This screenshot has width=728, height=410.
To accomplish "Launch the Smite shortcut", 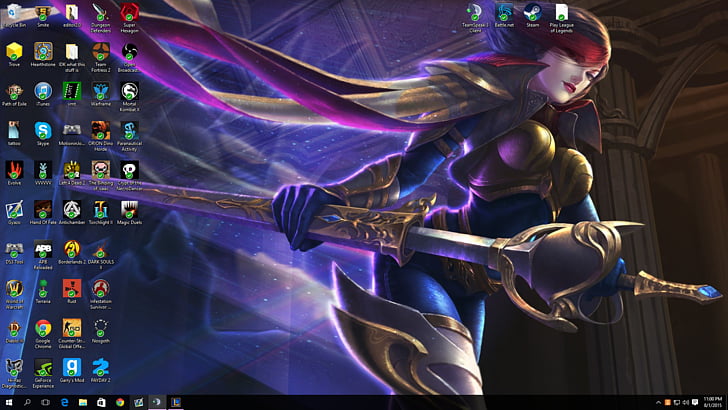I will 43,15.
